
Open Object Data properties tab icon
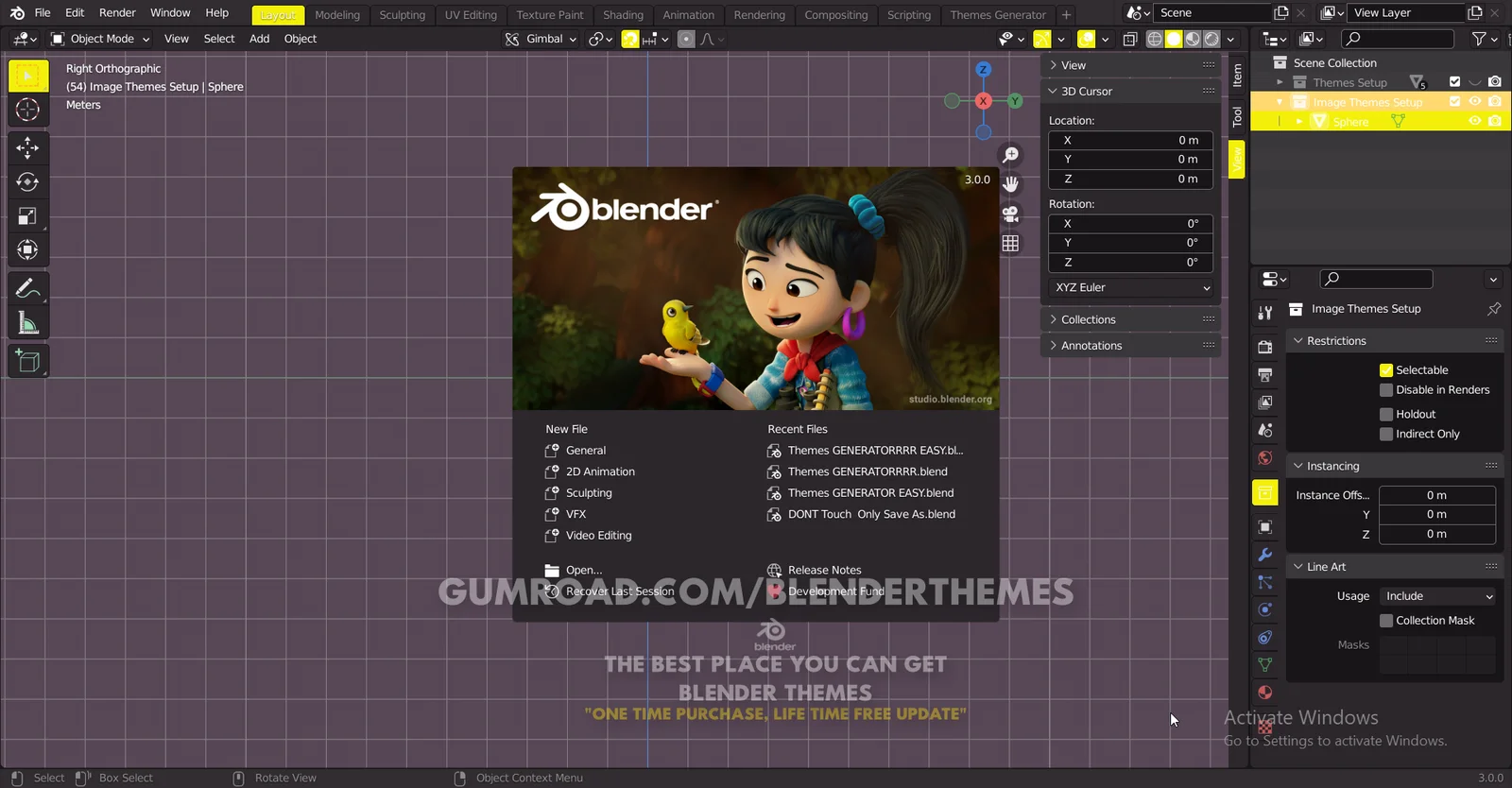pos(1265,665)
